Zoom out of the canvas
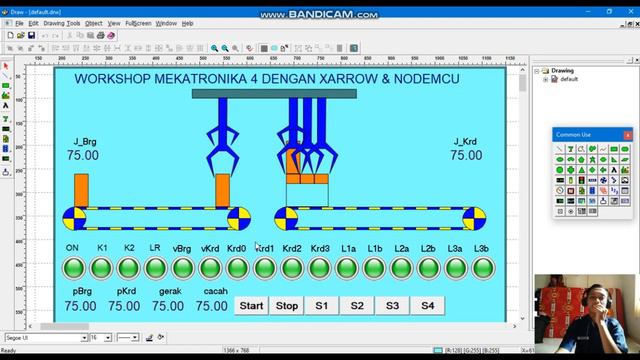This screenshot has width=640, height=360. click(225, 48)
